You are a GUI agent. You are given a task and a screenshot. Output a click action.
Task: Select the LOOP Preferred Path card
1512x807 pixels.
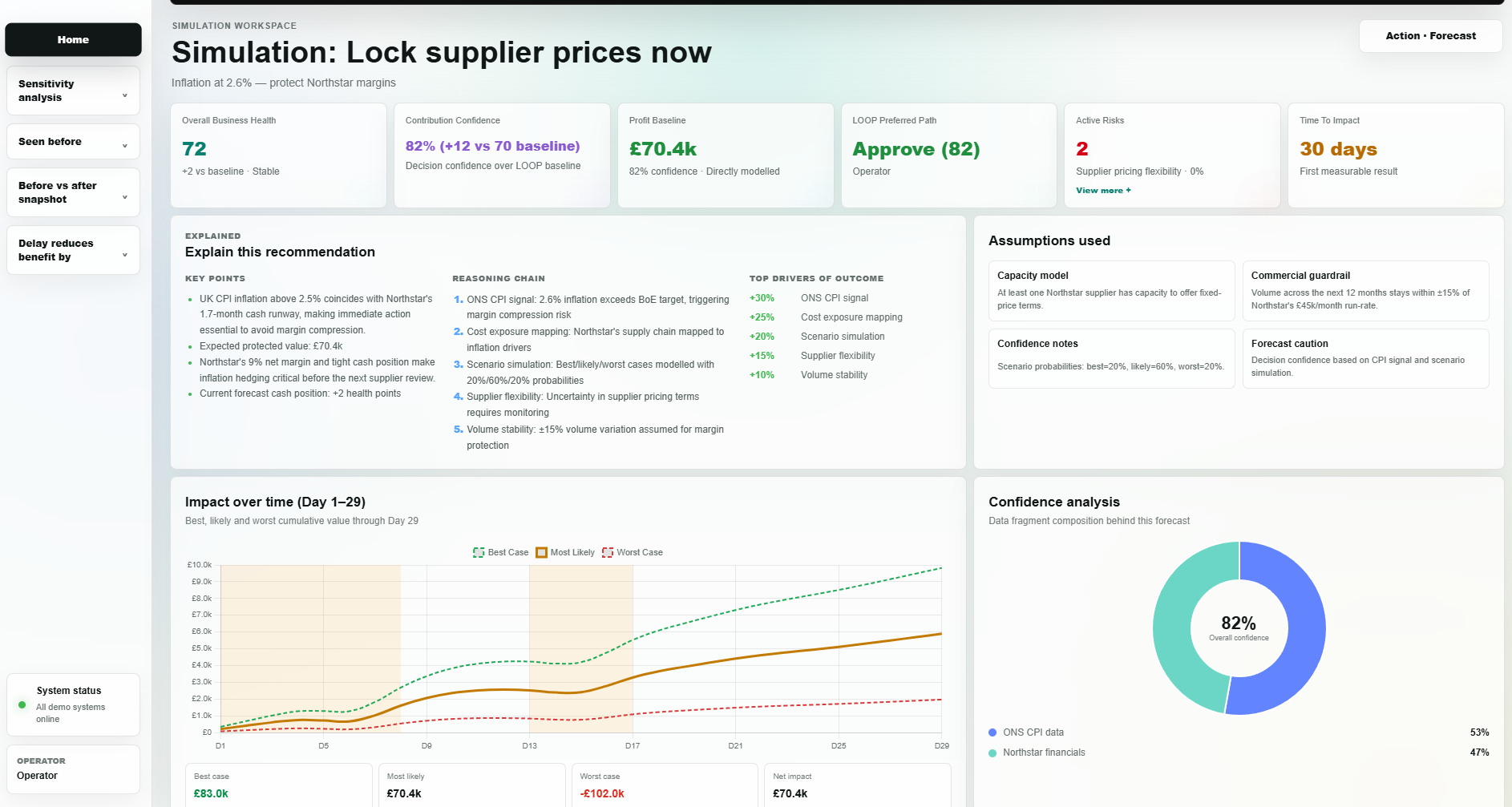[949, 155]
